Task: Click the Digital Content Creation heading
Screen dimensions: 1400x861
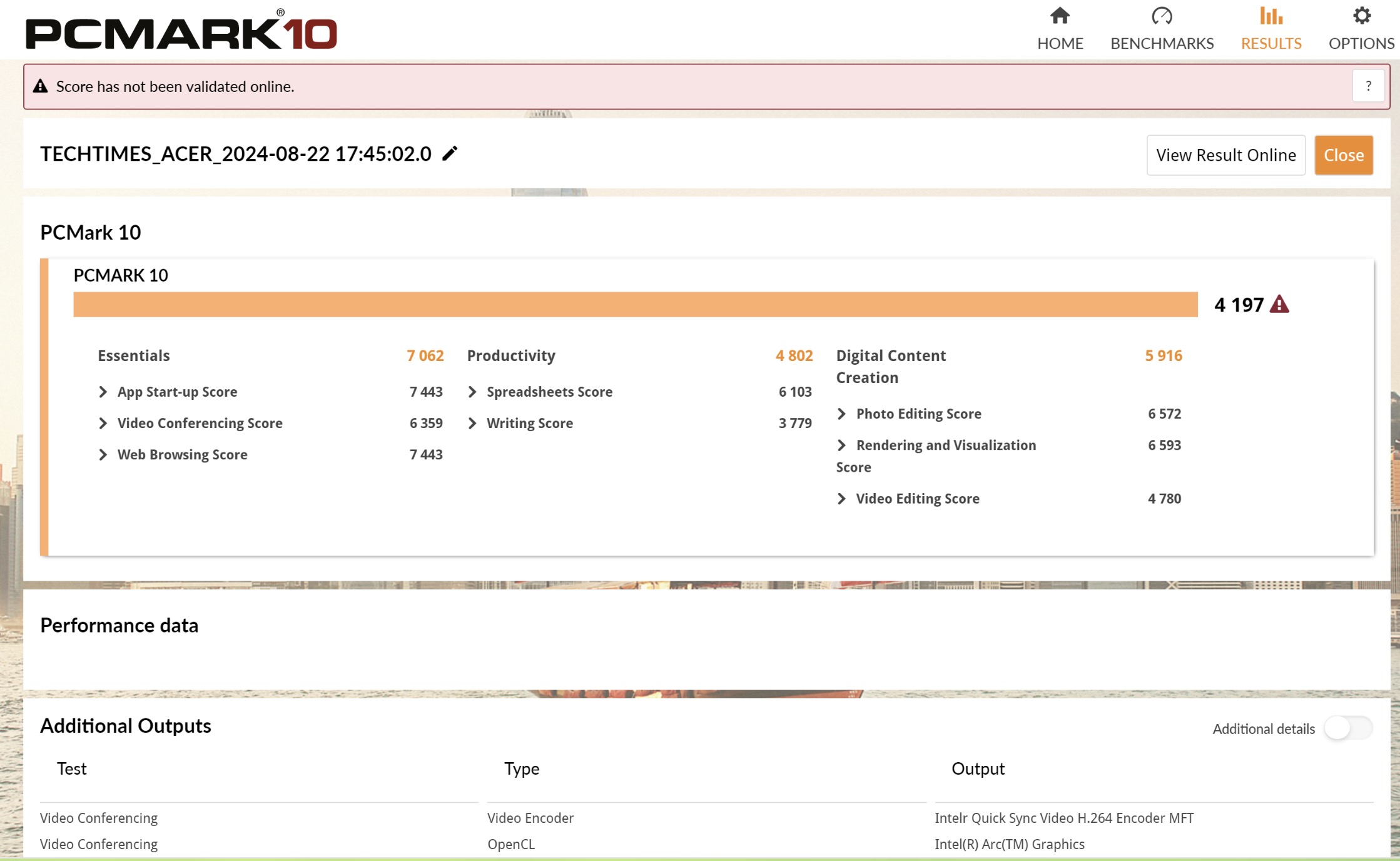Action: click(891, 367)
